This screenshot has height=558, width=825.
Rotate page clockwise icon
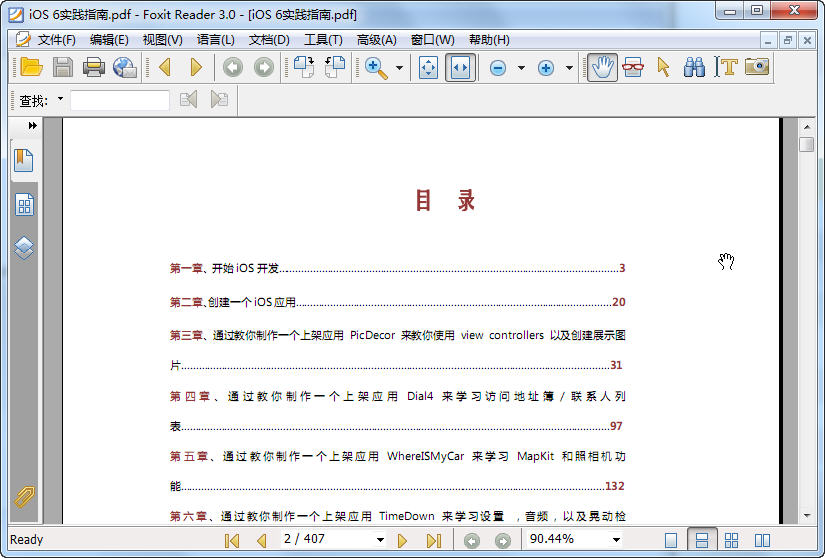[x=304, y=67]
